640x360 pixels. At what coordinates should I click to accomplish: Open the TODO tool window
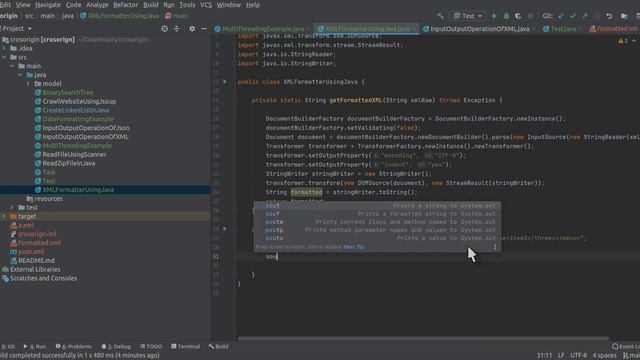(x=151, y=347)
